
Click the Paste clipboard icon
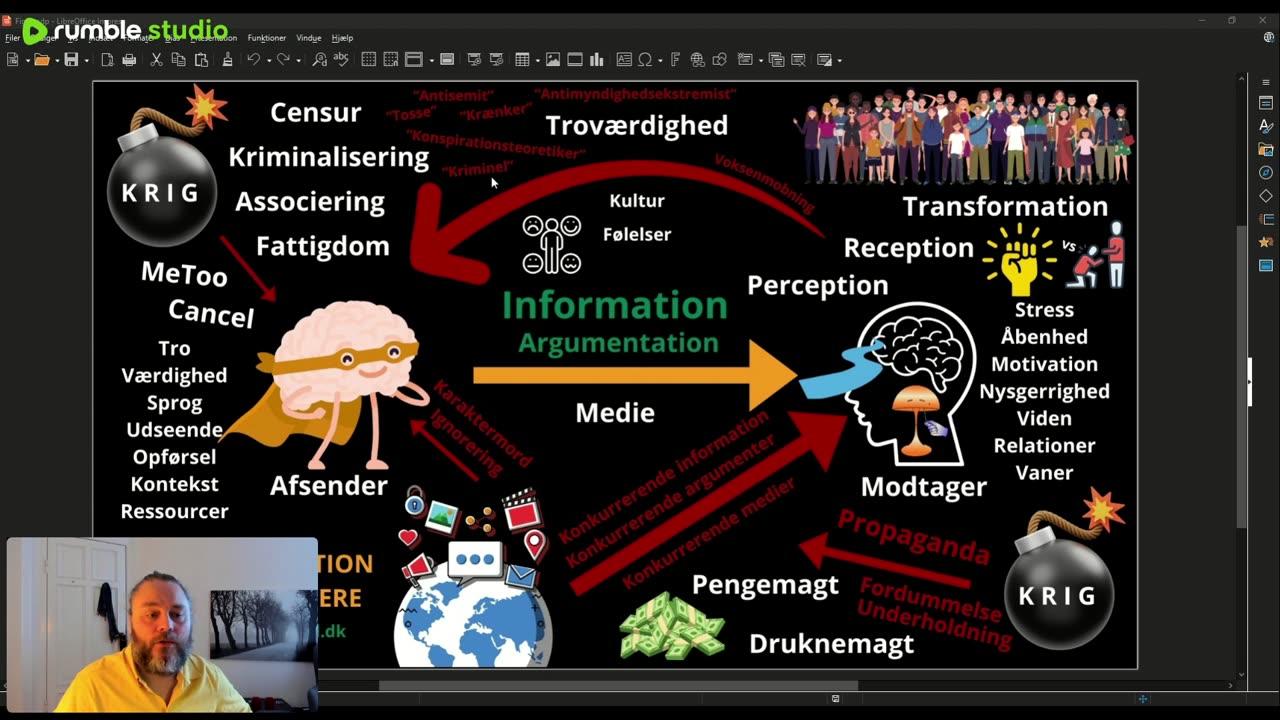[201, 60]
